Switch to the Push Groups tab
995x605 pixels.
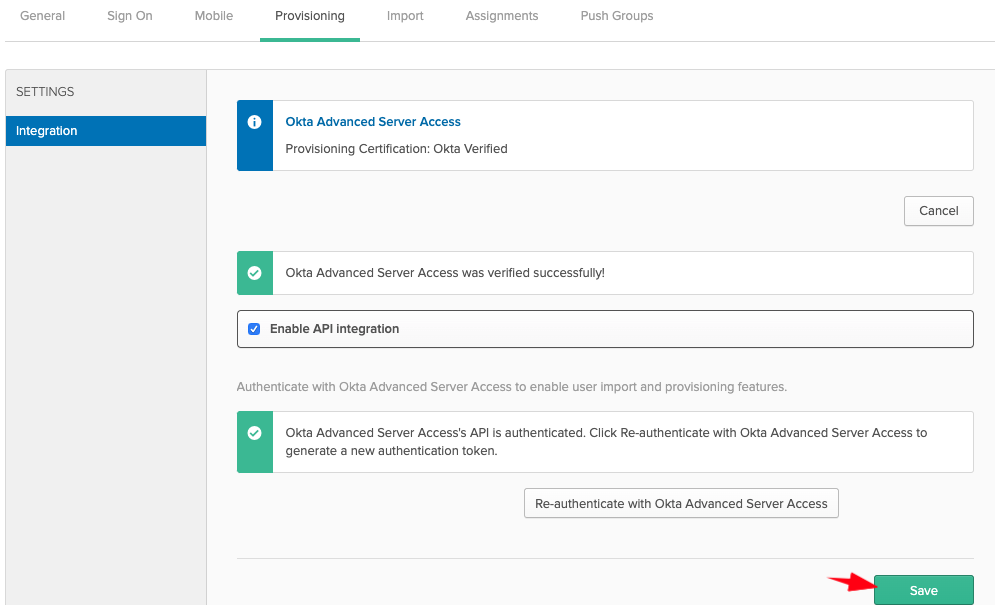617,16
